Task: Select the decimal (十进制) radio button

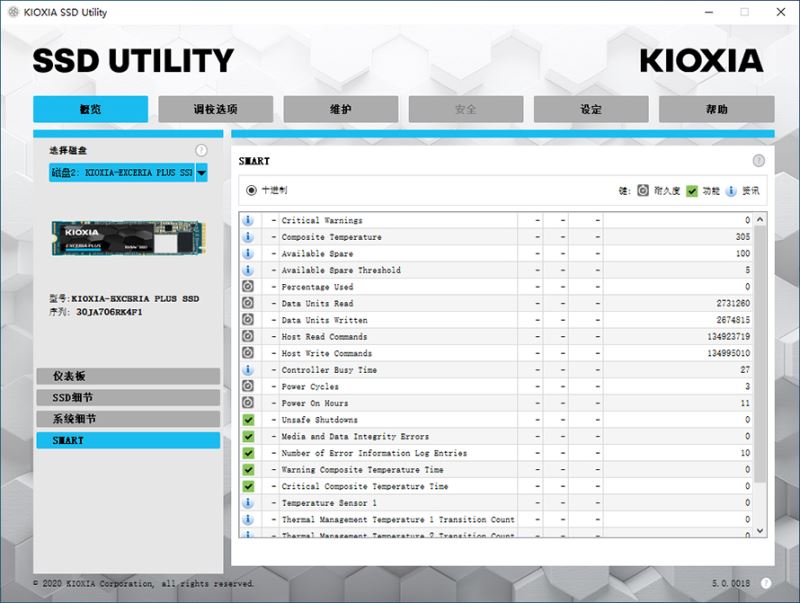Action: tap(251, 190)
